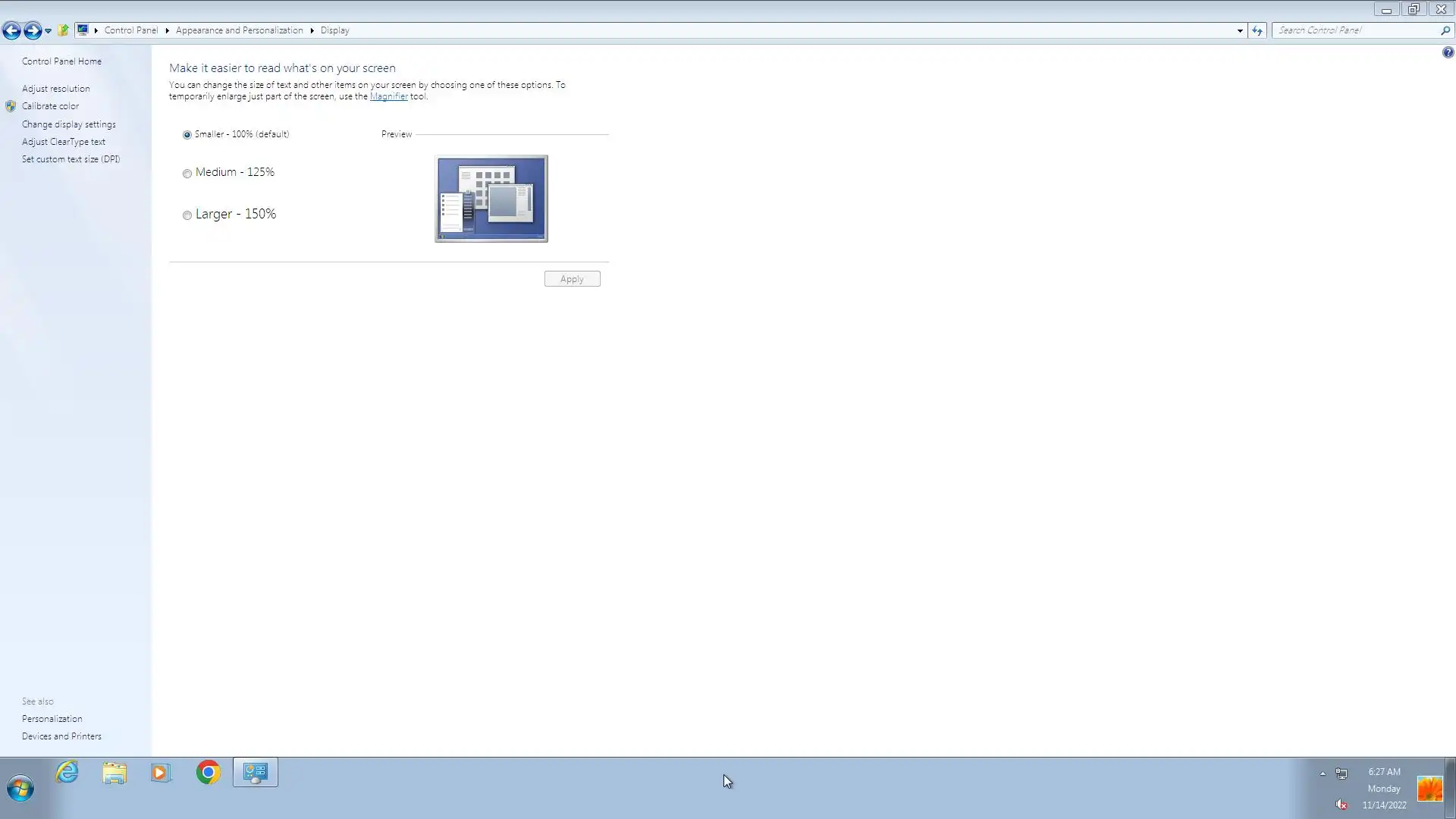
Task: Open the Magnifier tool link
Action: pos(388,96)
